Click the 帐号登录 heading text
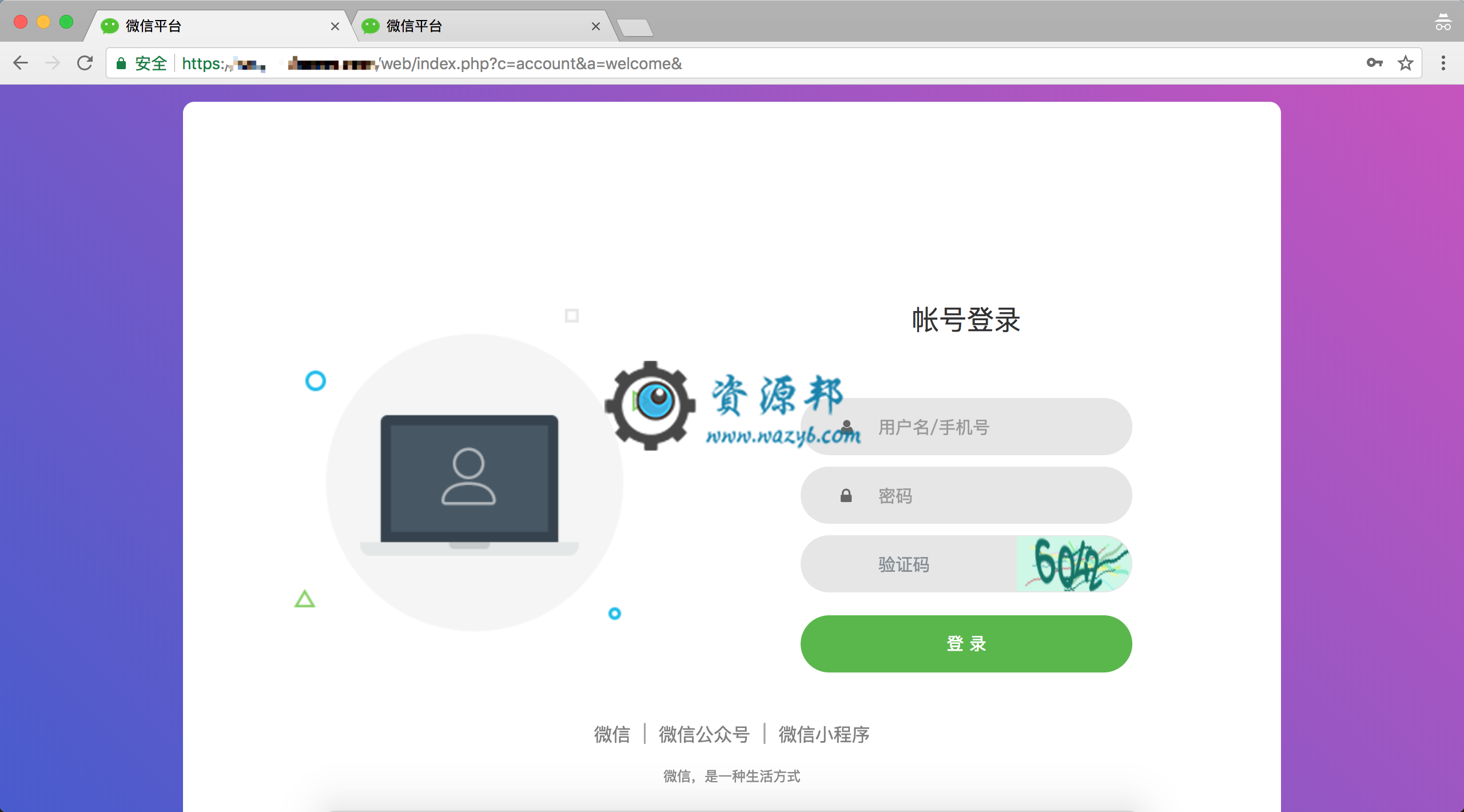This screenshot has height=812, width=1464. click(x=966, y=320)
